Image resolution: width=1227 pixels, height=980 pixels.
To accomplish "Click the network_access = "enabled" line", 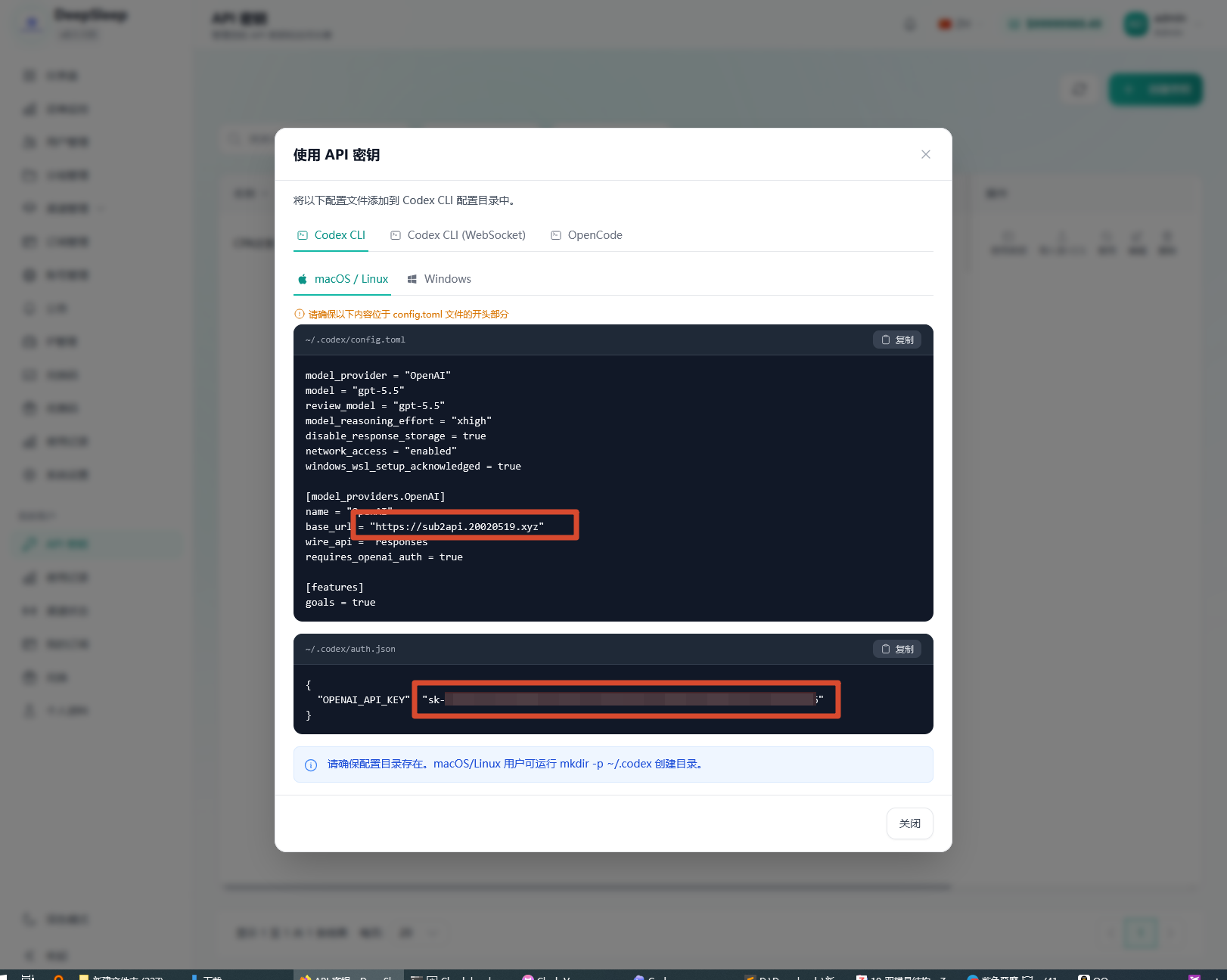I will [381, 451].
